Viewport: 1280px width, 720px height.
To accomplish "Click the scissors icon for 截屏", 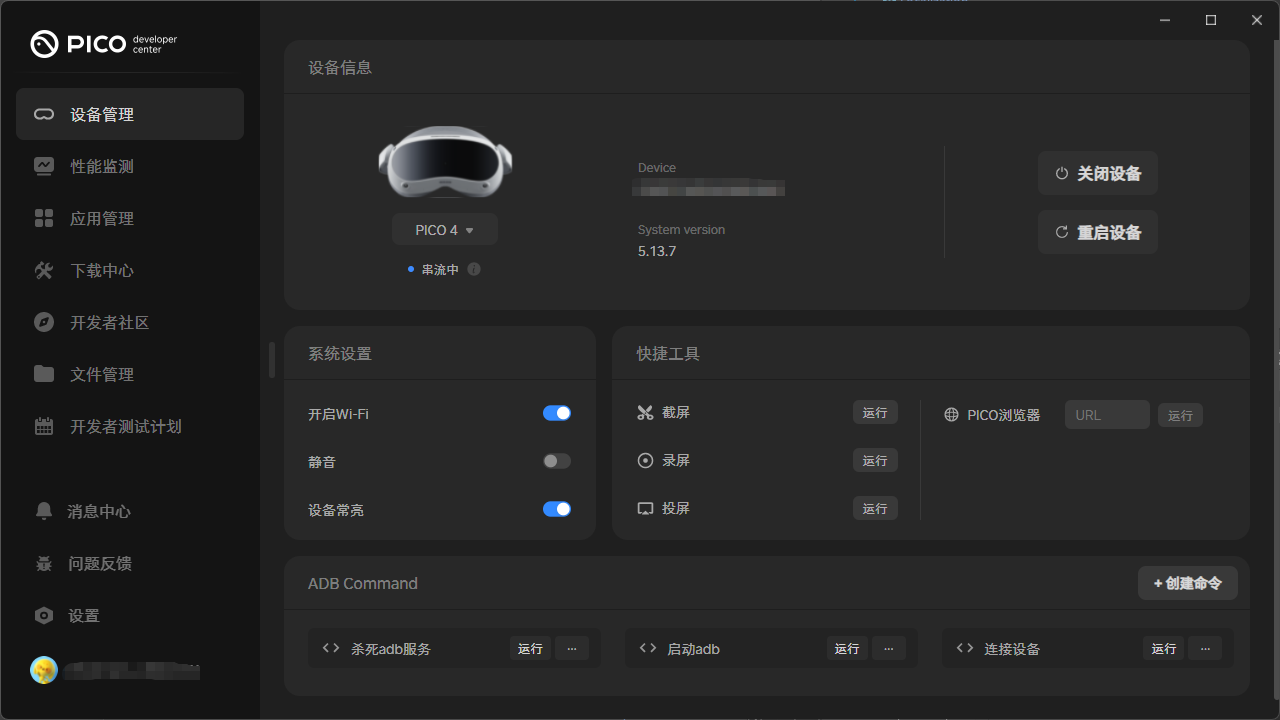I will (645, 413).
